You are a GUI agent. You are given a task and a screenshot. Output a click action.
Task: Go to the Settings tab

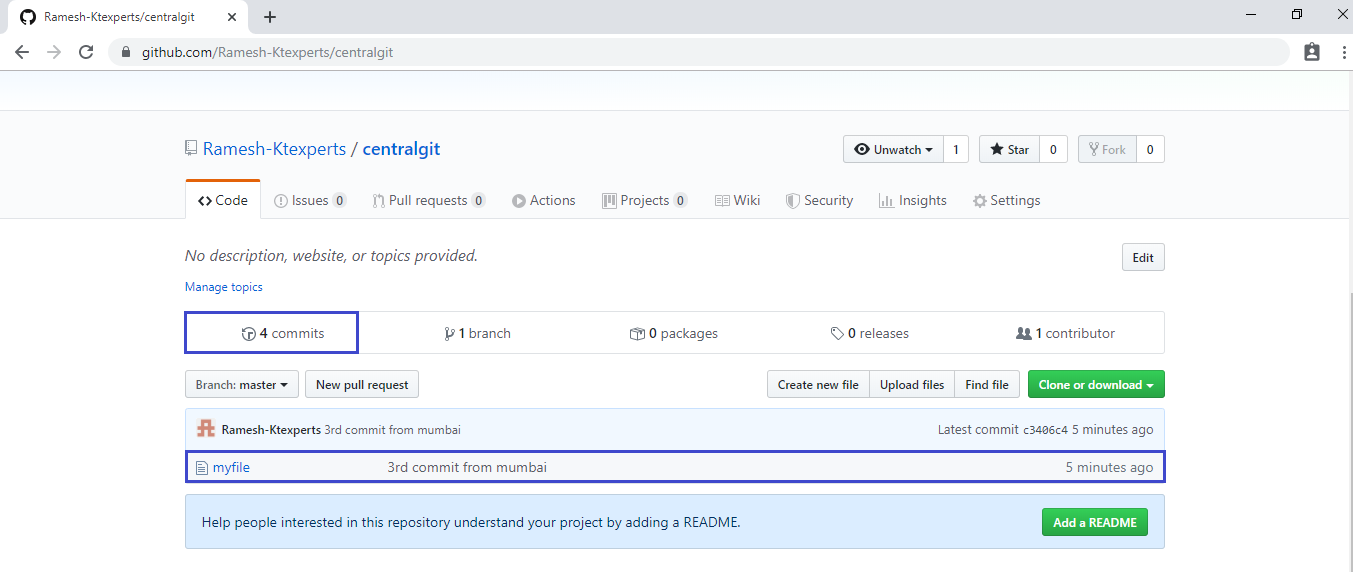pyautogui.click(x=1006, y=200)
